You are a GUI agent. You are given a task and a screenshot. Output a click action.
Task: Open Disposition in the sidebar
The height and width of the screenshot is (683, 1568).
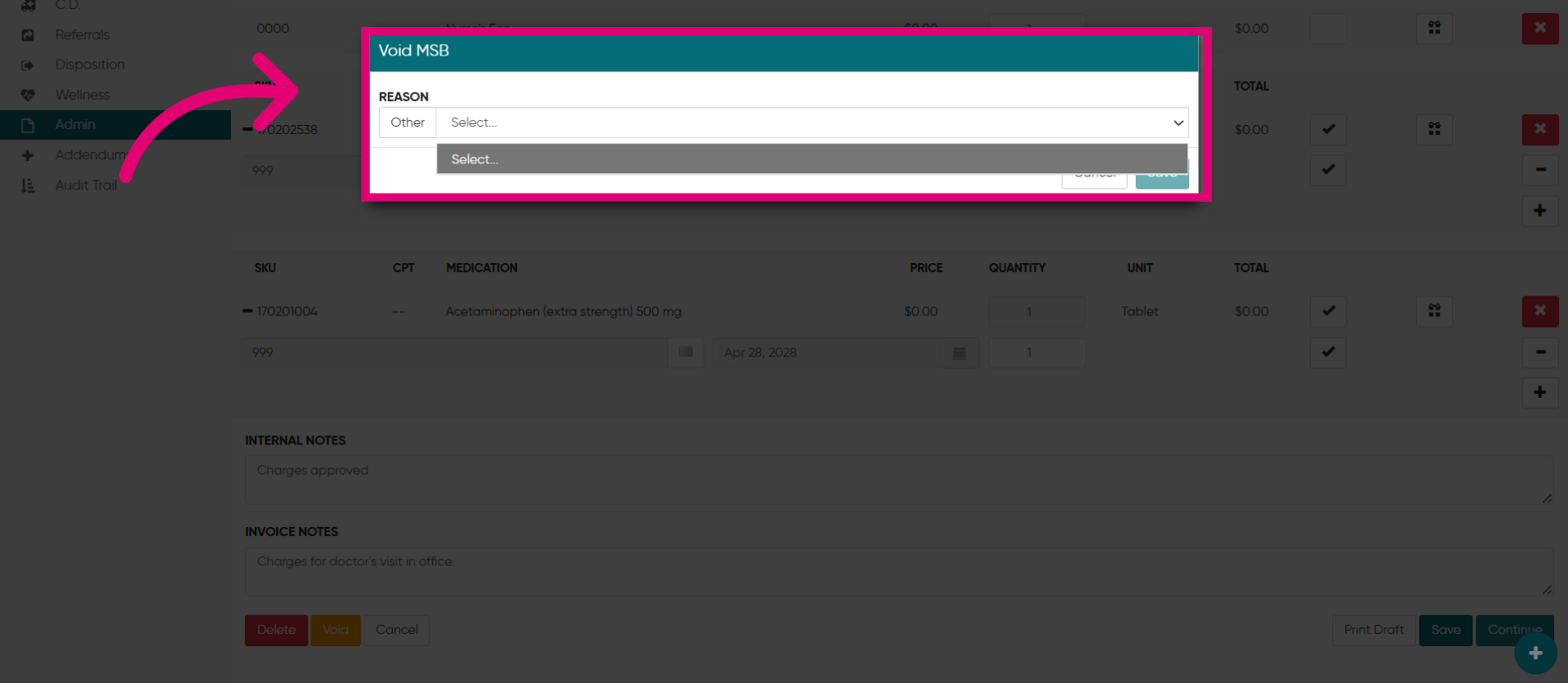[x=90, y=65]
